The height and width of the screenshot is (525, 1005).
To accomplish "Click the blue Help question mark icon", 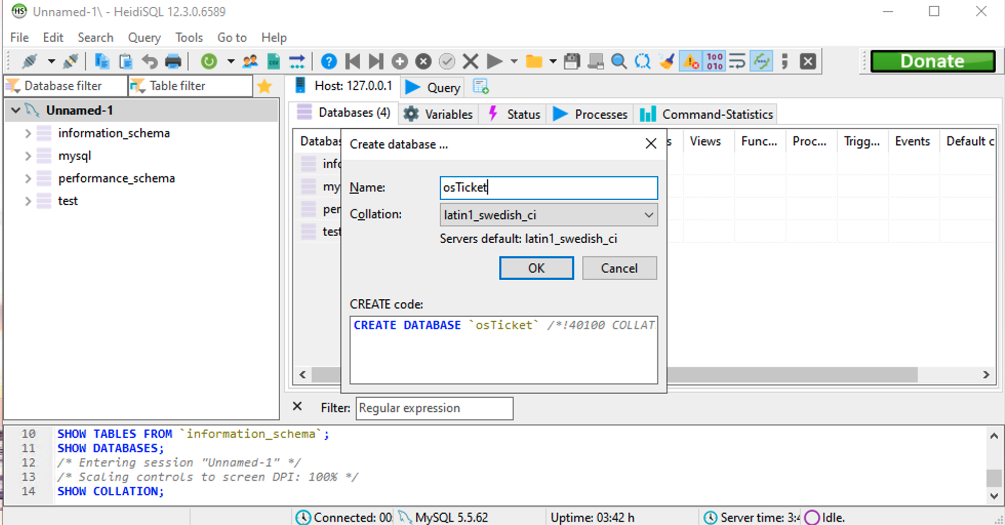I will 329,62.
